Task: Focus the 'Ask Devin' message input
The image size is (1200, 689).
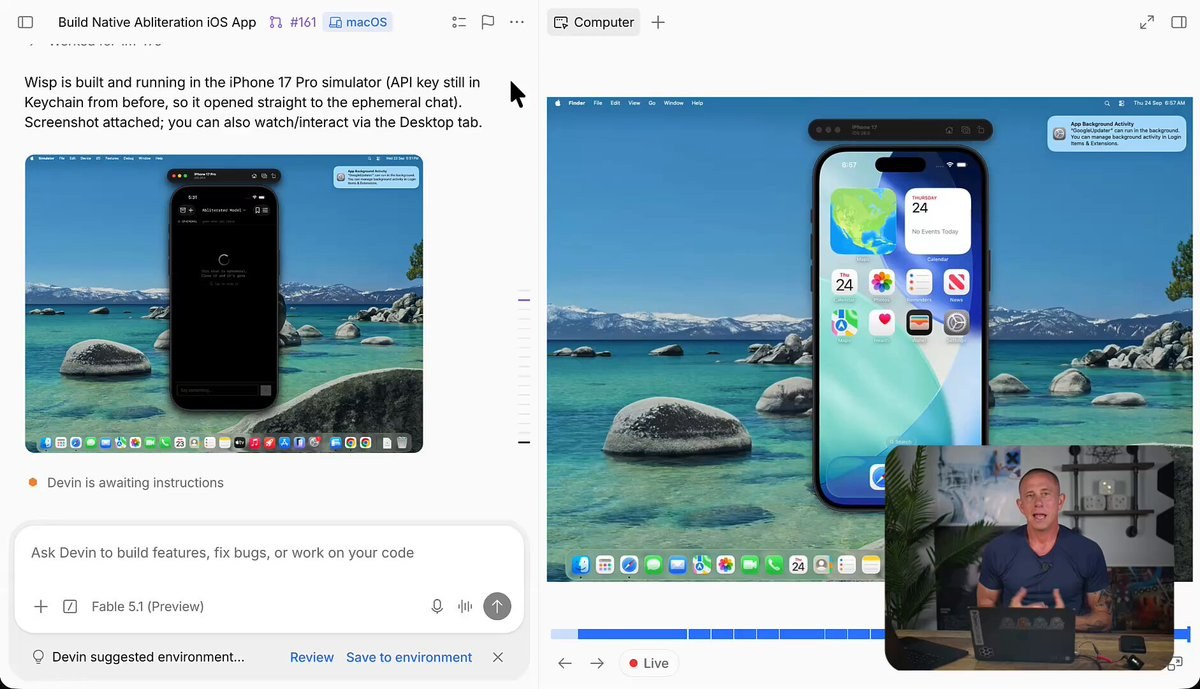Action: click(268, 553)
